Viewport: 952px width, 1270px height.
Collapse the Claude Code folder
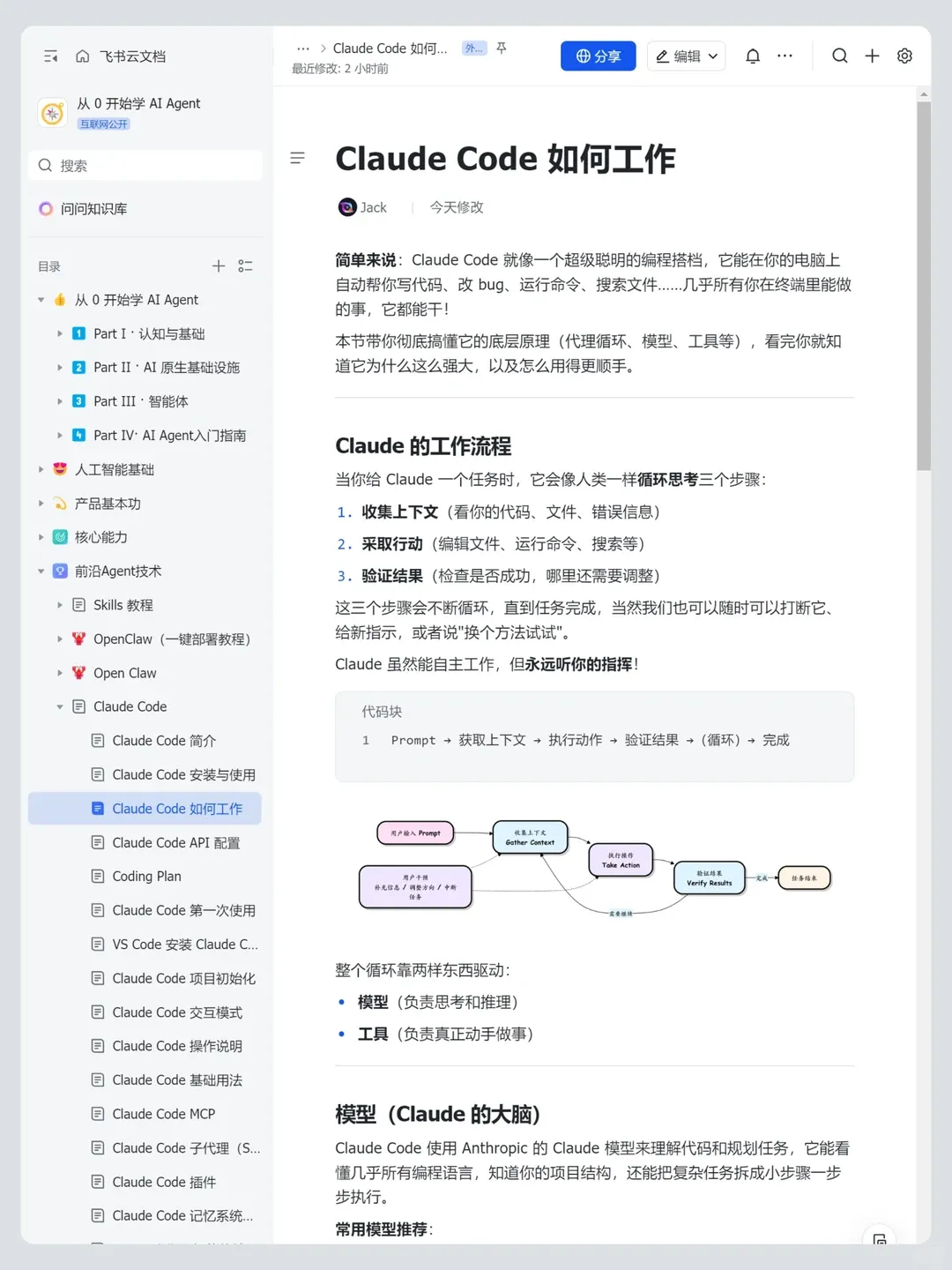[x=60, y=706]
